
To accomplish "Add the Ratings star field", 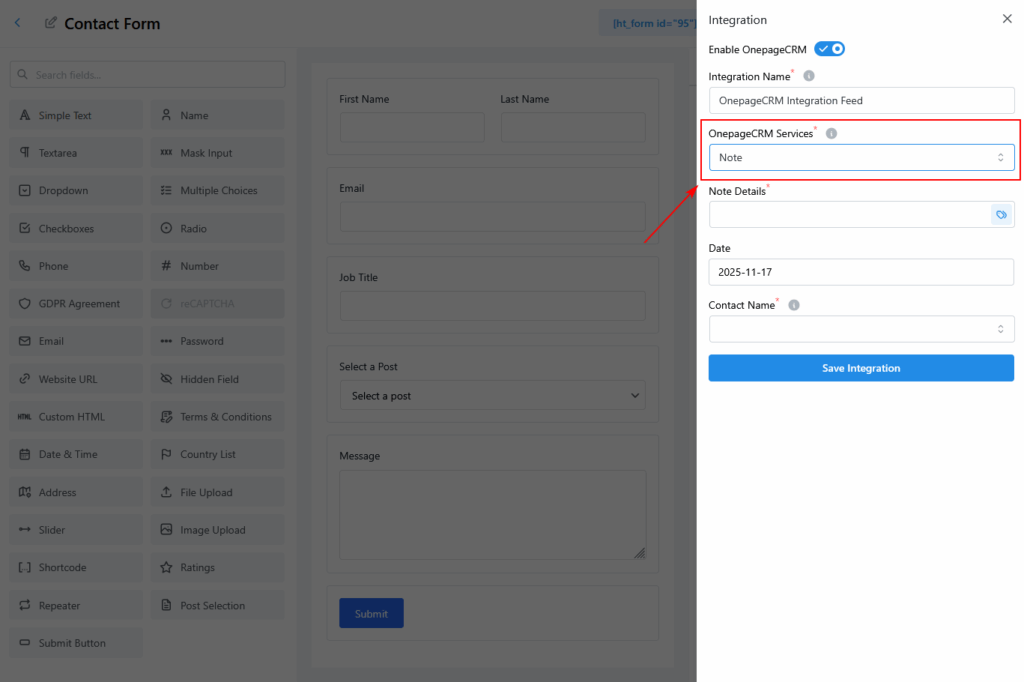I will pyautogui.click(x=217, y=568).
